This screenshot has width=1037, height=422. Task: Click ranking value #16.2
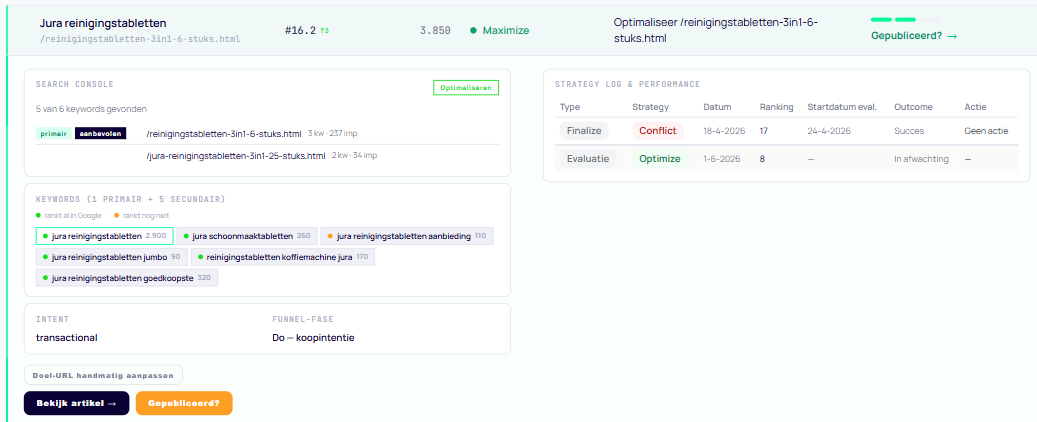click(300, 30)
